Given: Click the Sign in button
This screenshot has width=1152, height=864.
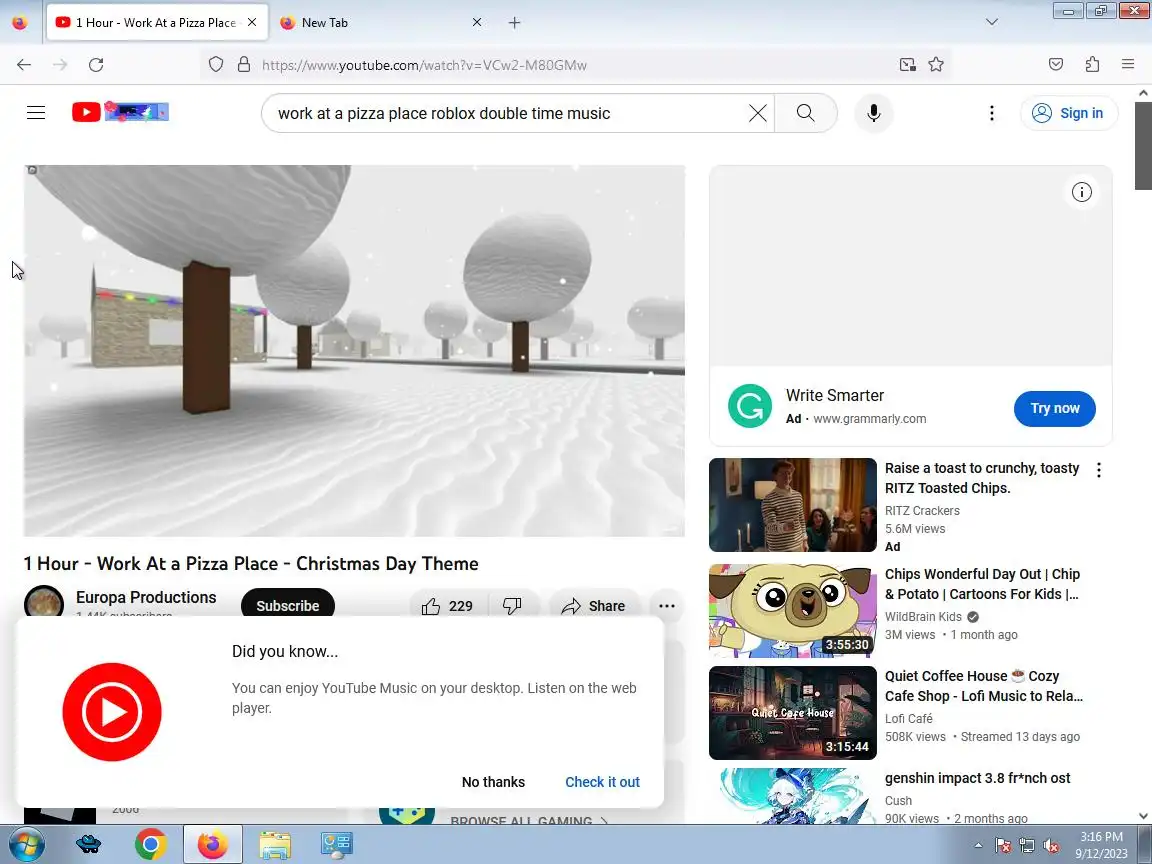Looking at the screenshot, I should click(x=1069, y=113).
